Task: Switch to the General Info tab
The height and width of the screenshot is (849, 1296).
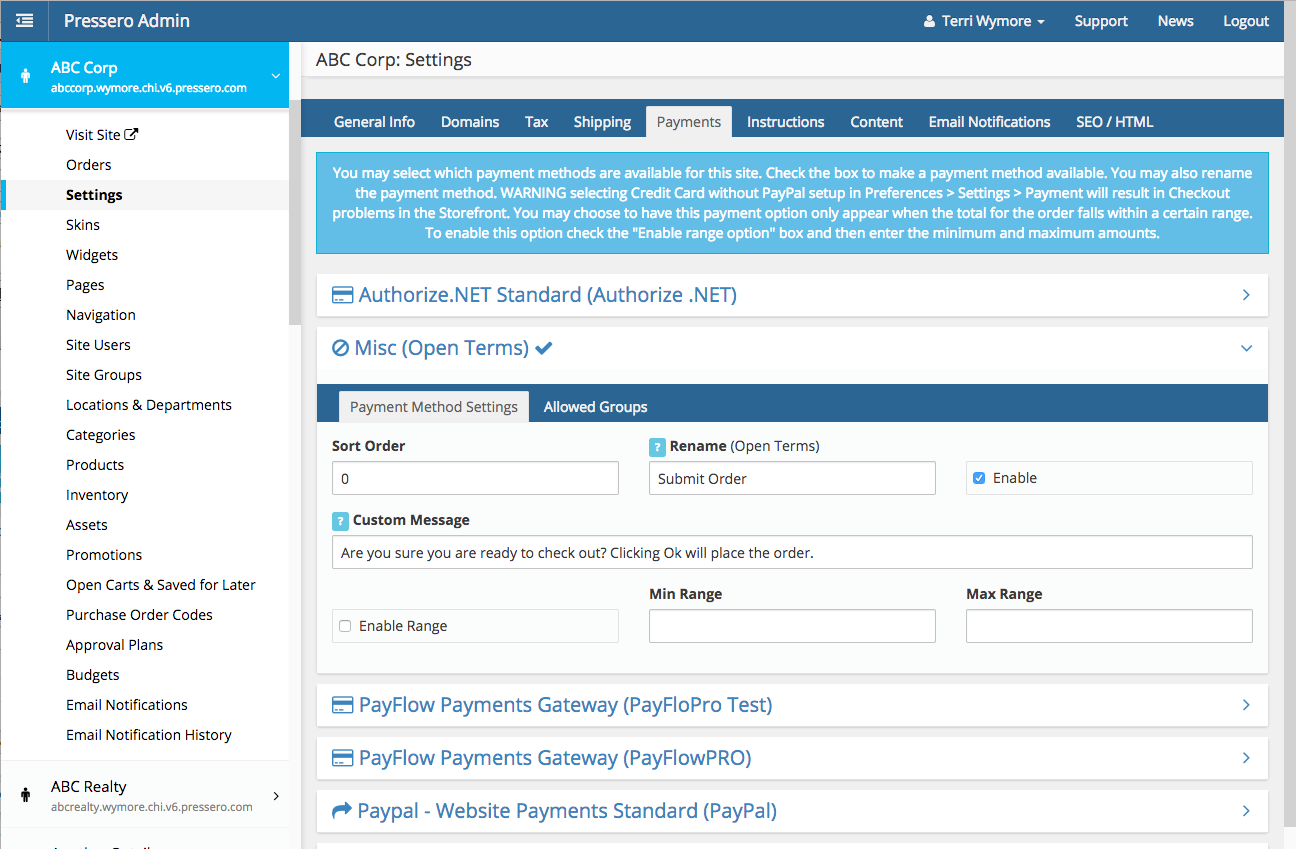Action: (374, 122)
